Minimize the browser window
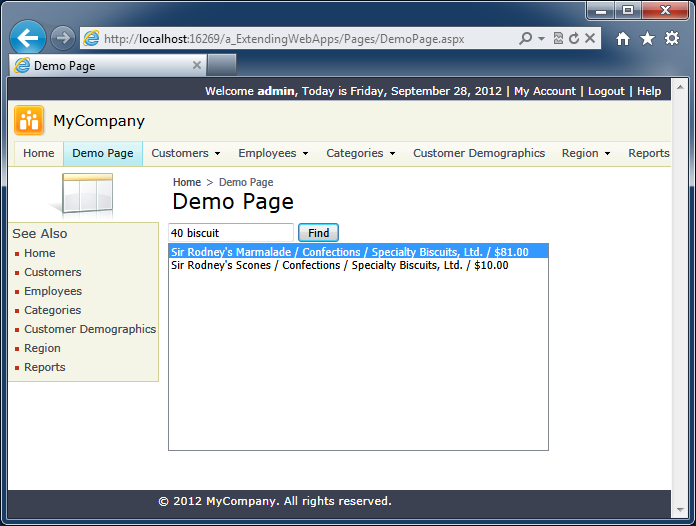This screenshot has height=526, width=696. (x=601, y=10)
